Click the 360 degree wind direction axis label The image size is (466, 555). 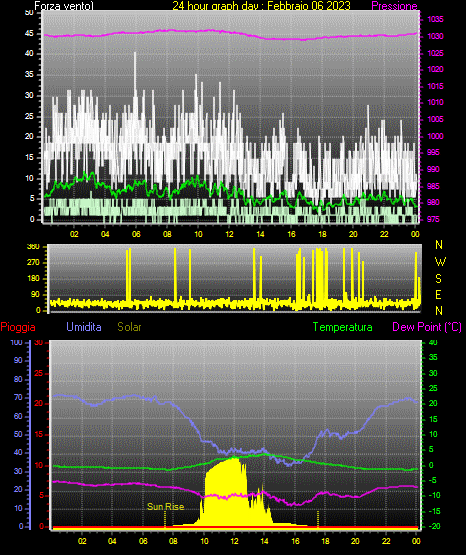[33, 247]
